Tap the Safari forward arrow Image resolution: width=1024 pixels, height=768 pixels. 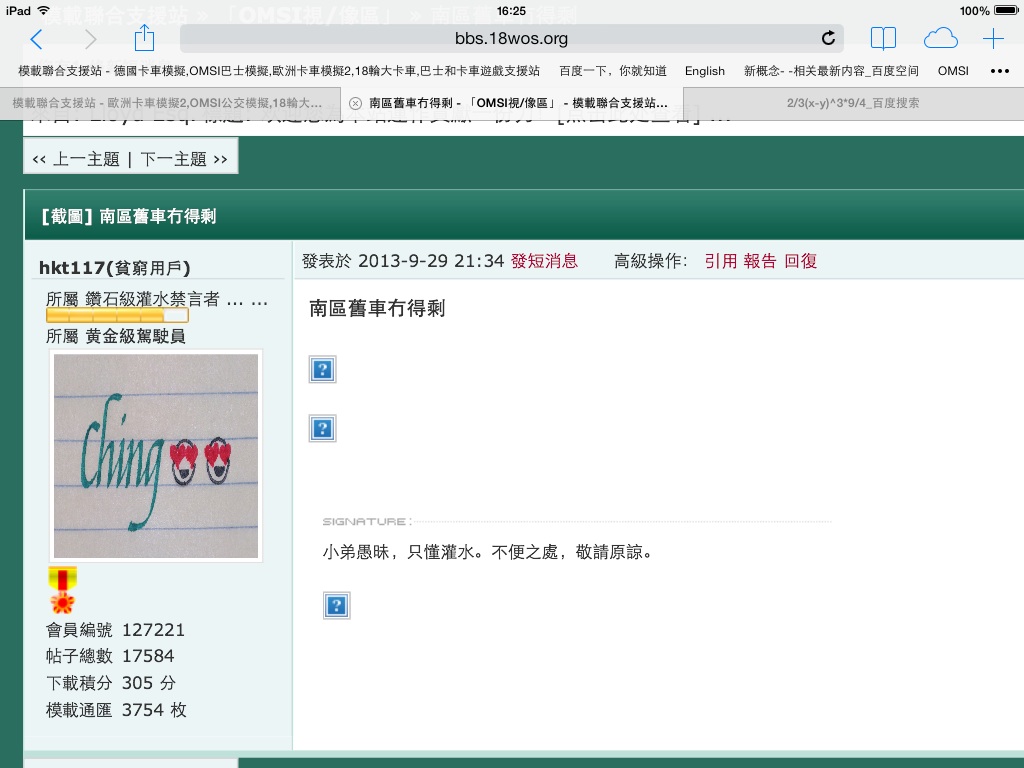coord(91,39)
